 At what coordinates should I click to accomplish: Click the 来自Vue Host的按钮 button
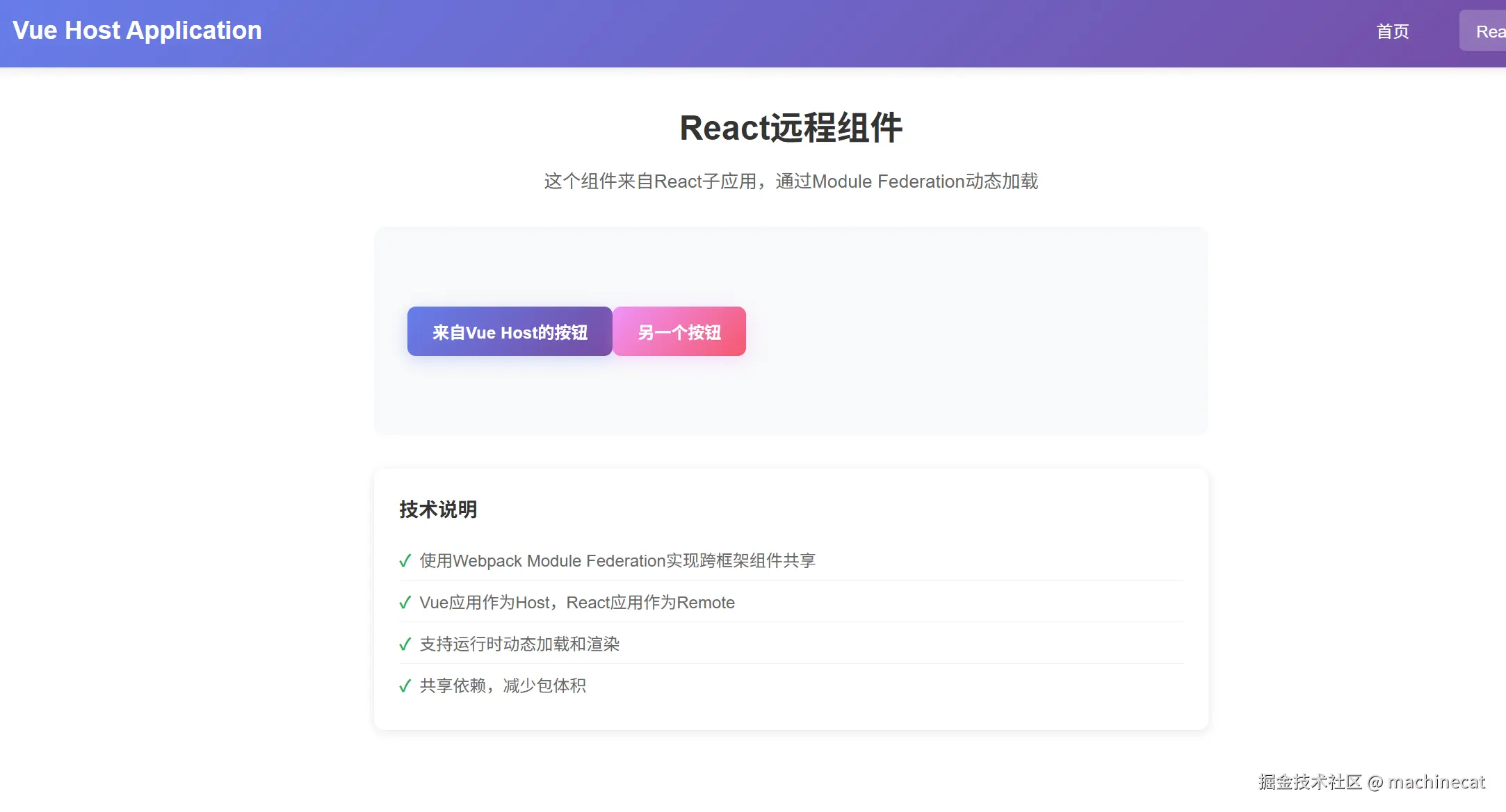pyautogui.click(x=510, y=332)
